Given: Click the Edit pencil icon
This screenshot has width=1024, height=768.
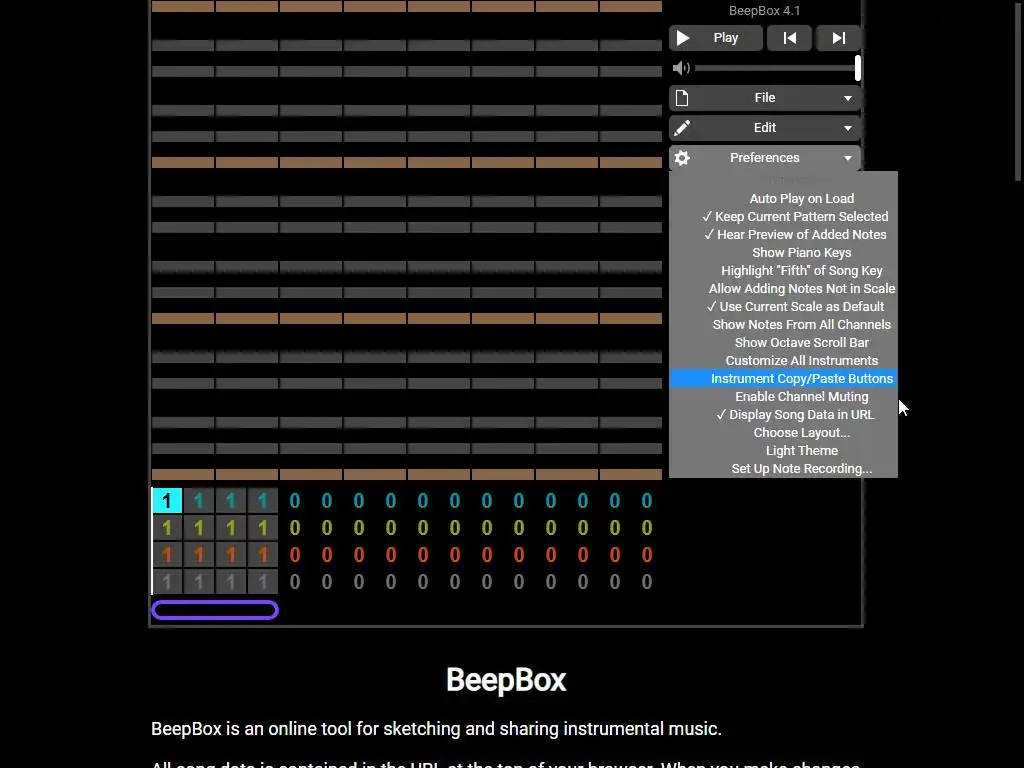Looking at the screenshot, I should coord(682,128).
